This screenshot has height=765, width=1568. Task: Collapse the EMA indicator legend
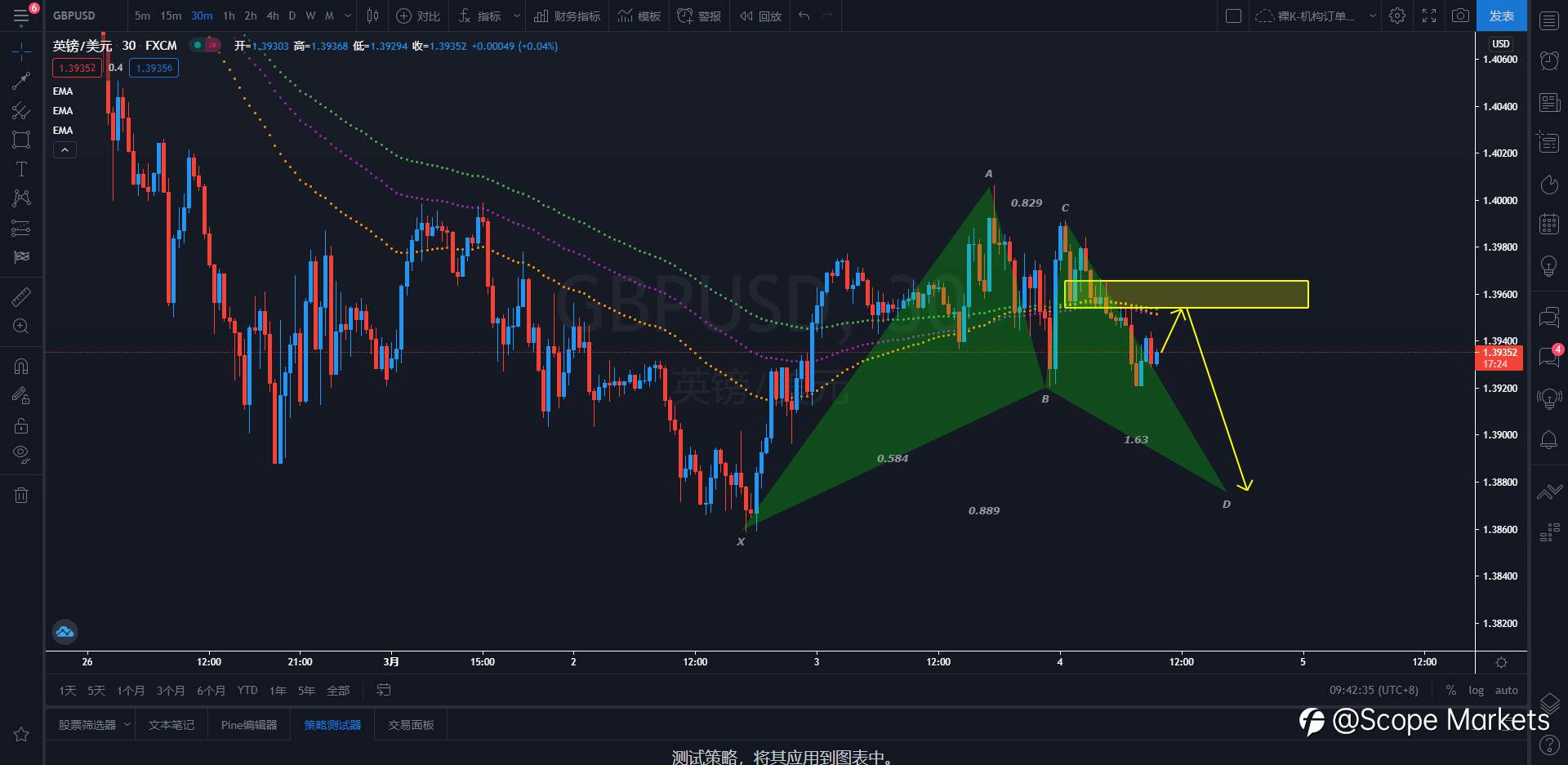pyautogui.click(x=65, y=150)
